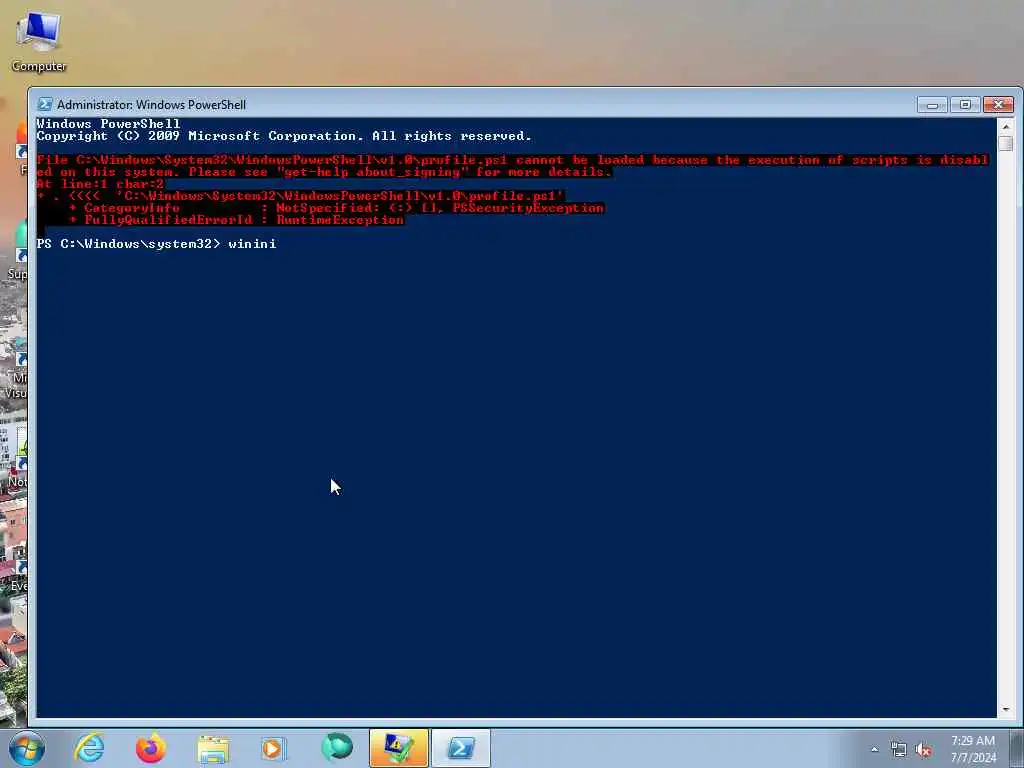Viewport: 1024px width, 768px height.
Task: Click the 'PS C:\Windows\system32>' prompt
Action: pyautogui.click(x=129, y=244)
